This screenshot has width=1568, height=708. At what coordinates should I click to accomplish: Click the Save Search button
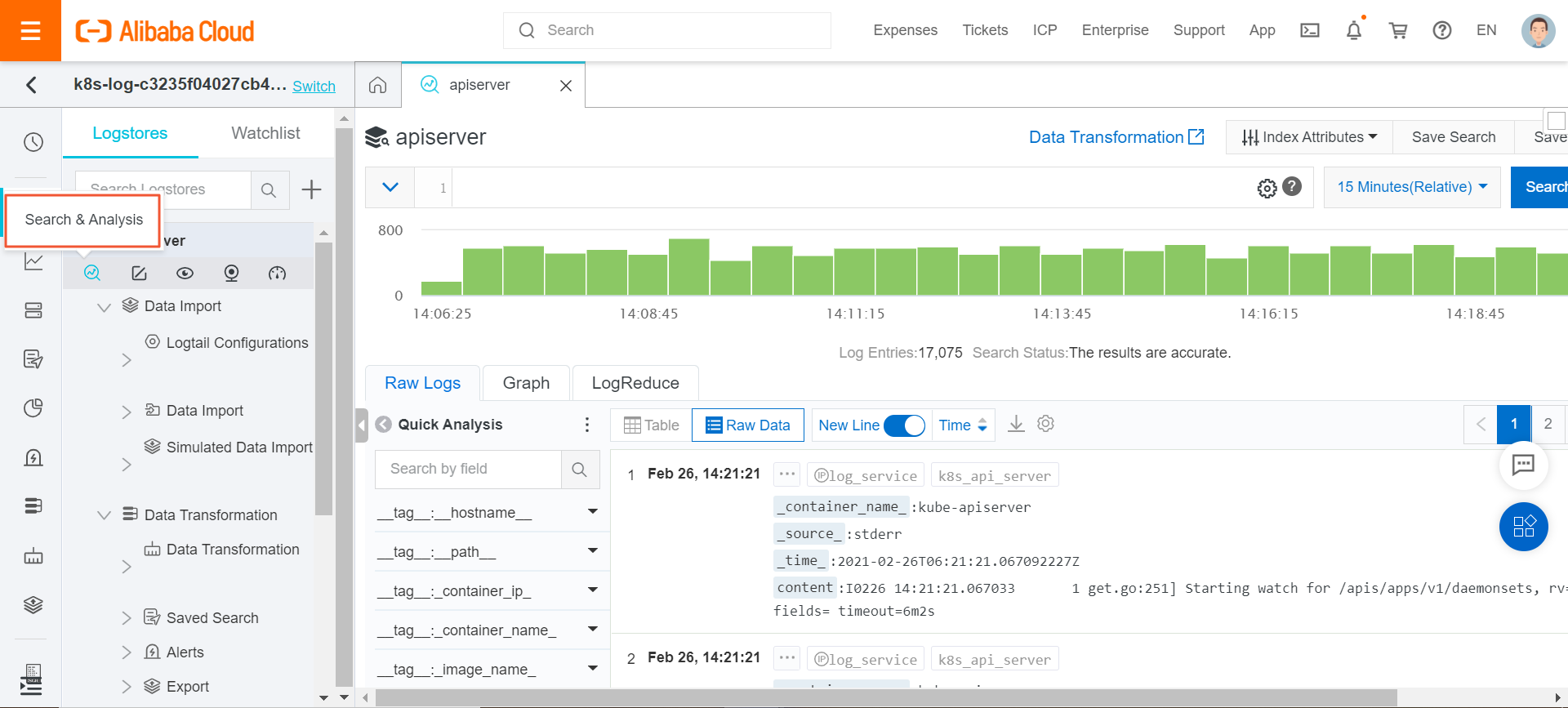(1454, 137)
